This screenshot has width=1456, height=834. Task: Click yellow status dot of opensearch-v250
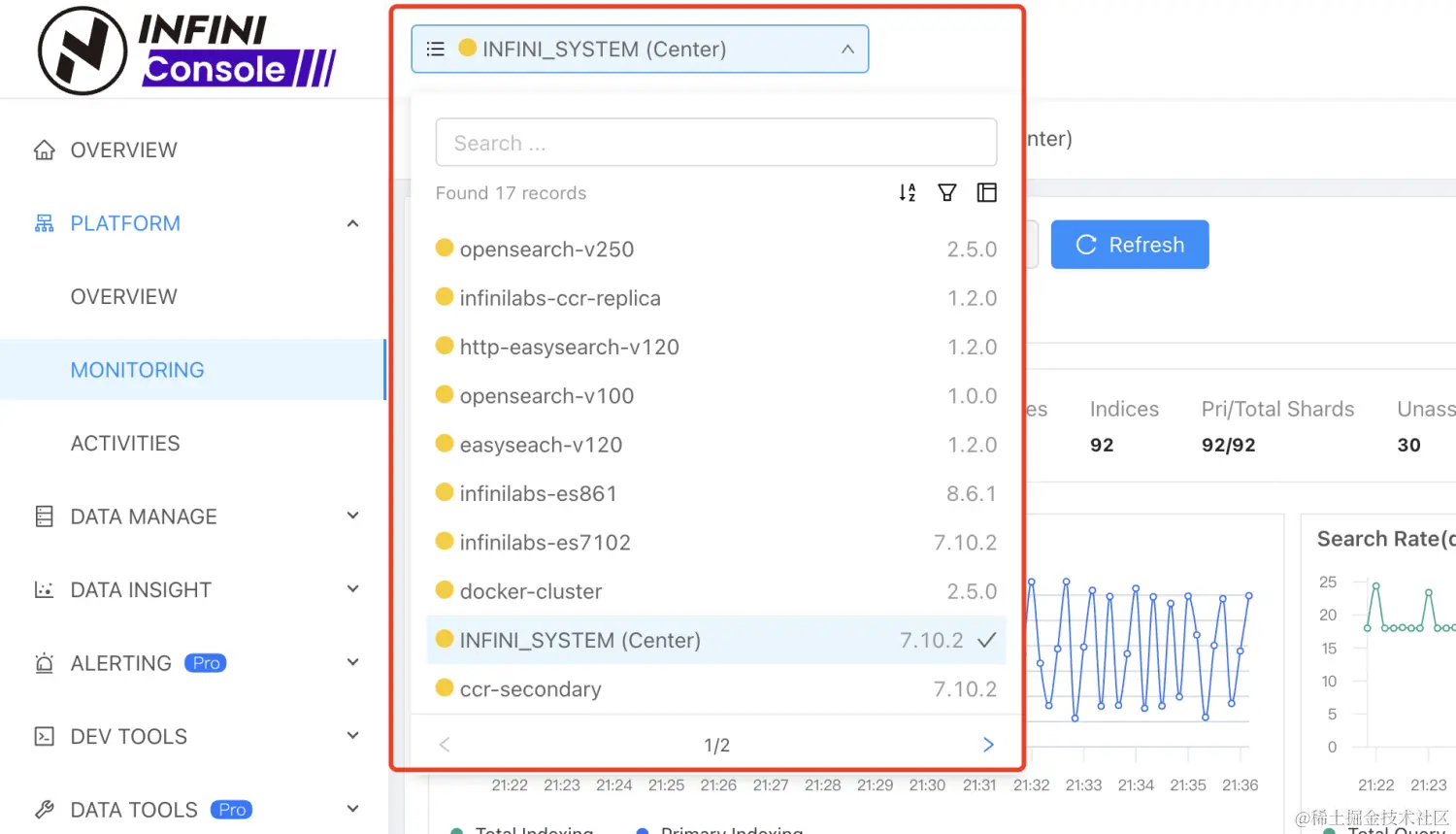click(x=445, y=248)
